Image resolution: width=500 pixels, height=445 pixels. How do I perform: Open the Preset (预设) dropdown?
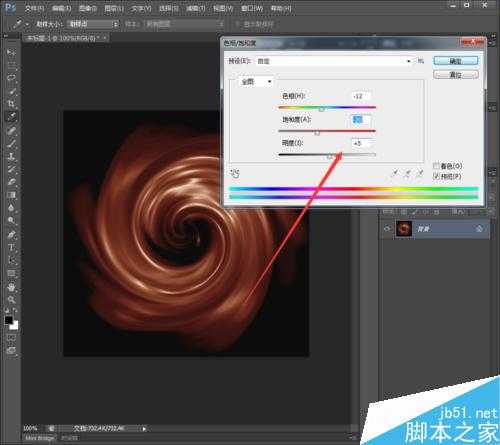tap(334, 61)
